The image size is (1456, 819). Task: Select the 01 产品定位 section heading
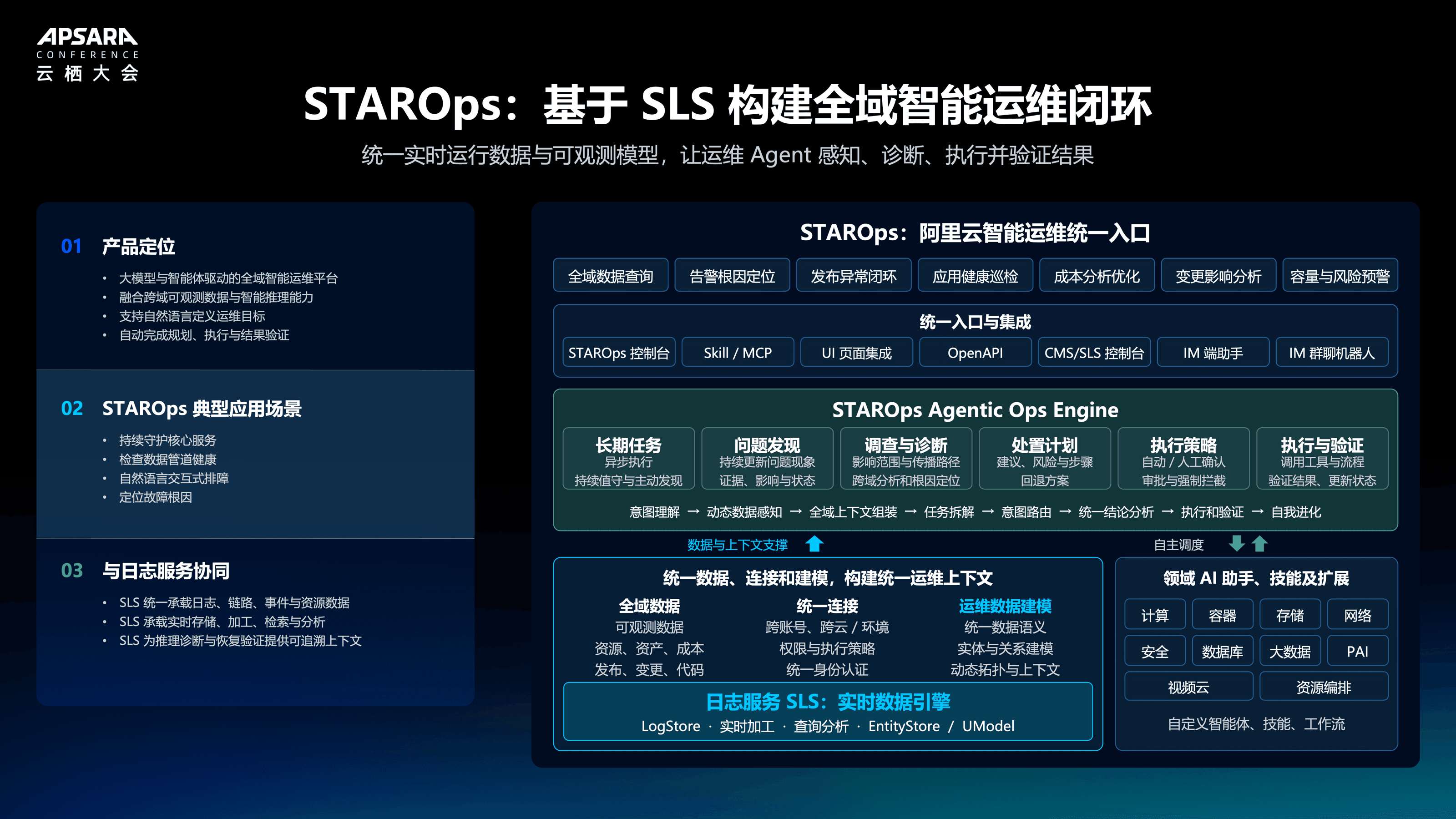[x=118, y=247]
